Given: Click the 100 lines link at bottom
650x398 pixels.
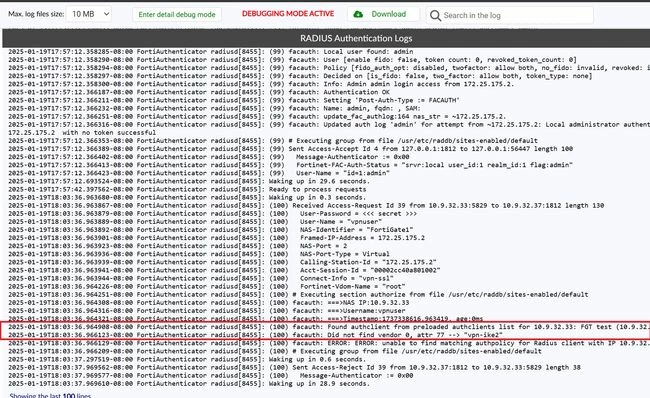Looking at the screenshot, I should (x=77, y=396).
